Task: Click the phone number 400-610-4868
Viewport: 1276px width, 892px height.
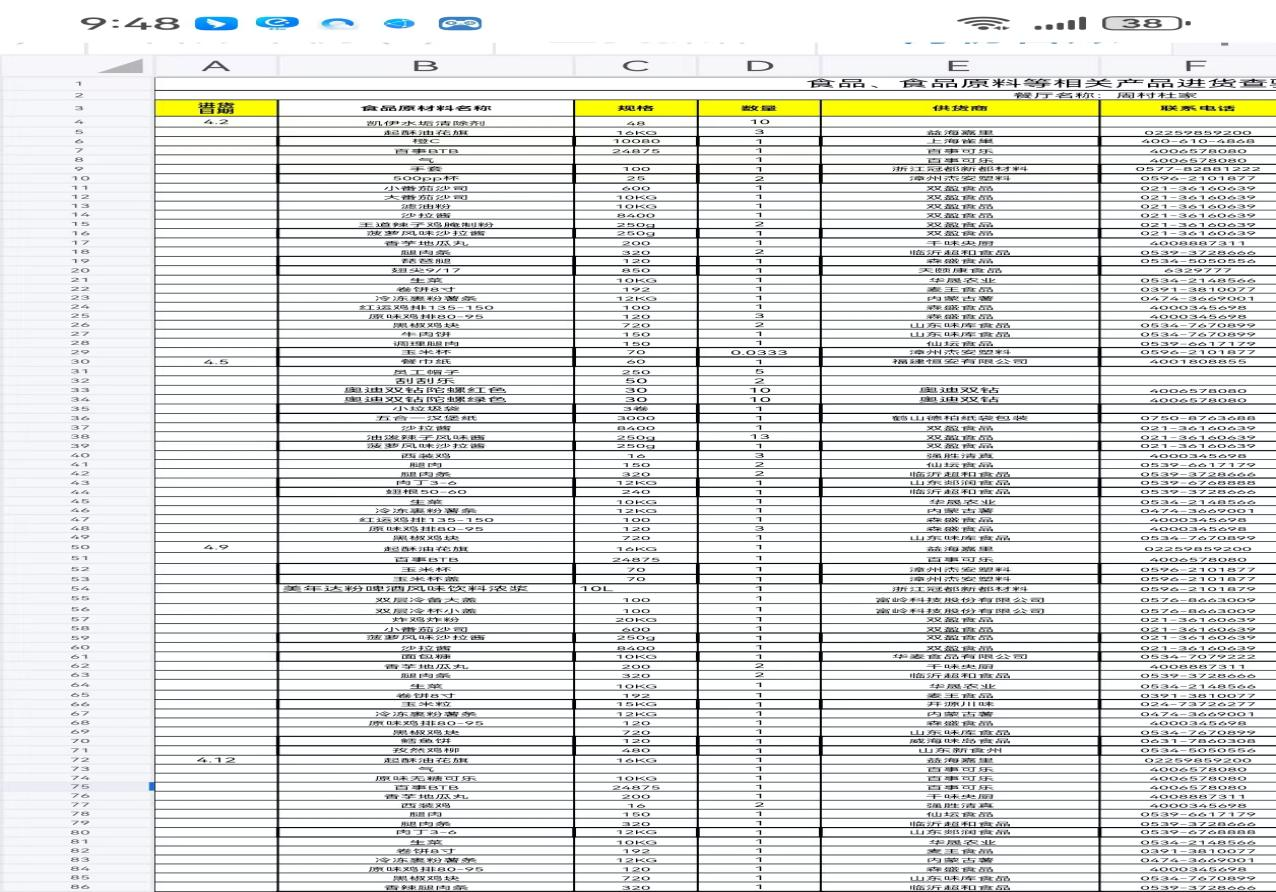Action: coord(1188,141)
